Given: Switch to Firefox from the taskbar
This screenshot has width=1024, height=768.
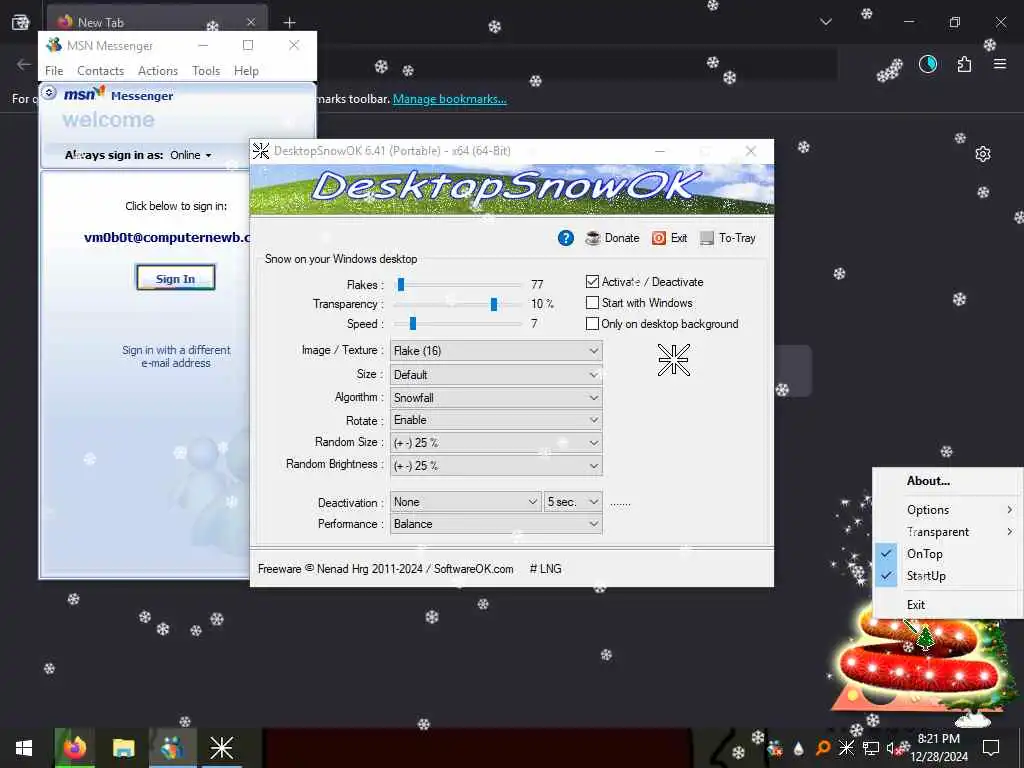Looking at the screenshot, I should tap(74, 748).
